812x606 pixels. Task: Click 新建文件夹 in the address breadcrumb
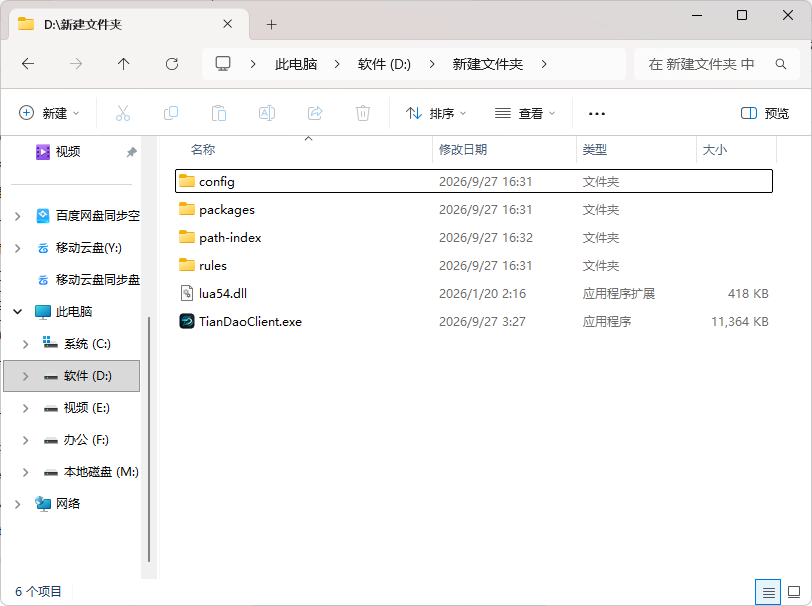pos(487,64)
